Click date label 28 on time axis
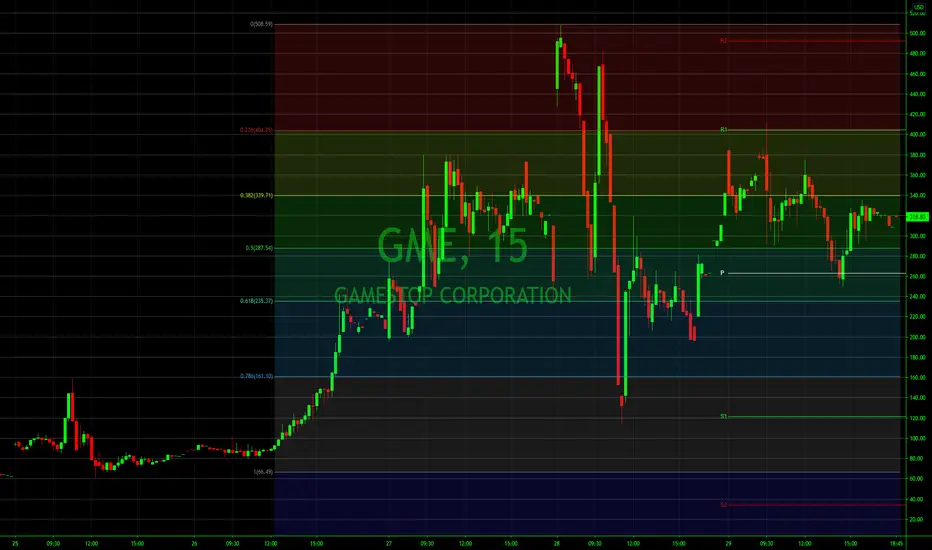932x550 pixels. coord(557,543)
